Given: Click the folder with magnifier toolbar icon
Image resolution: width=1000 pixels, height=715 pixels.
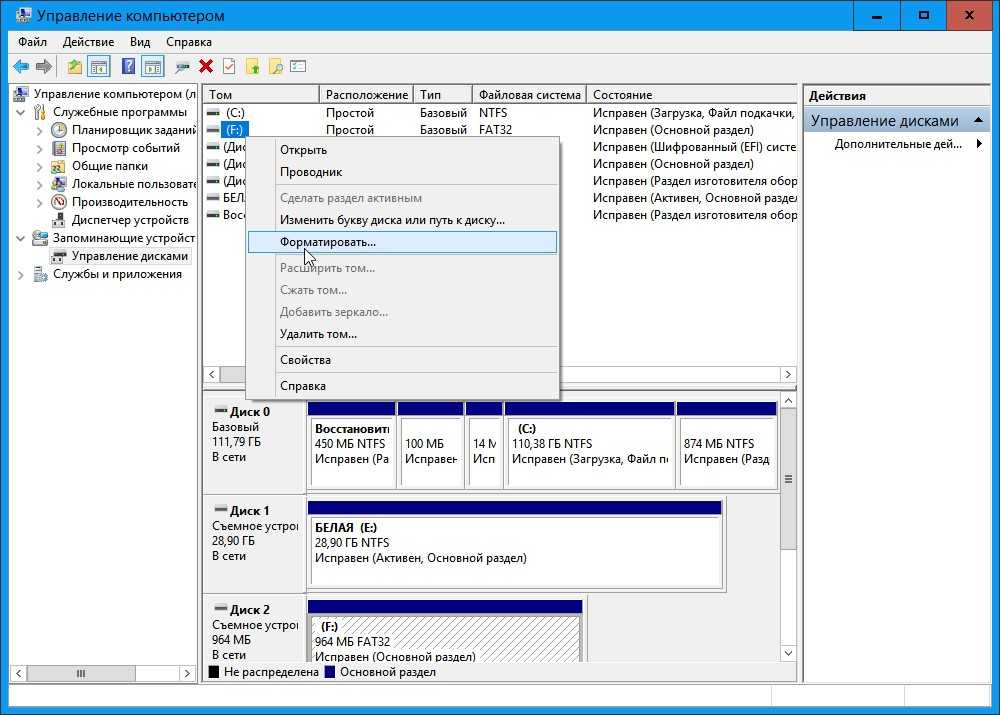Looking at the screenshot, I should coord(275,67).
